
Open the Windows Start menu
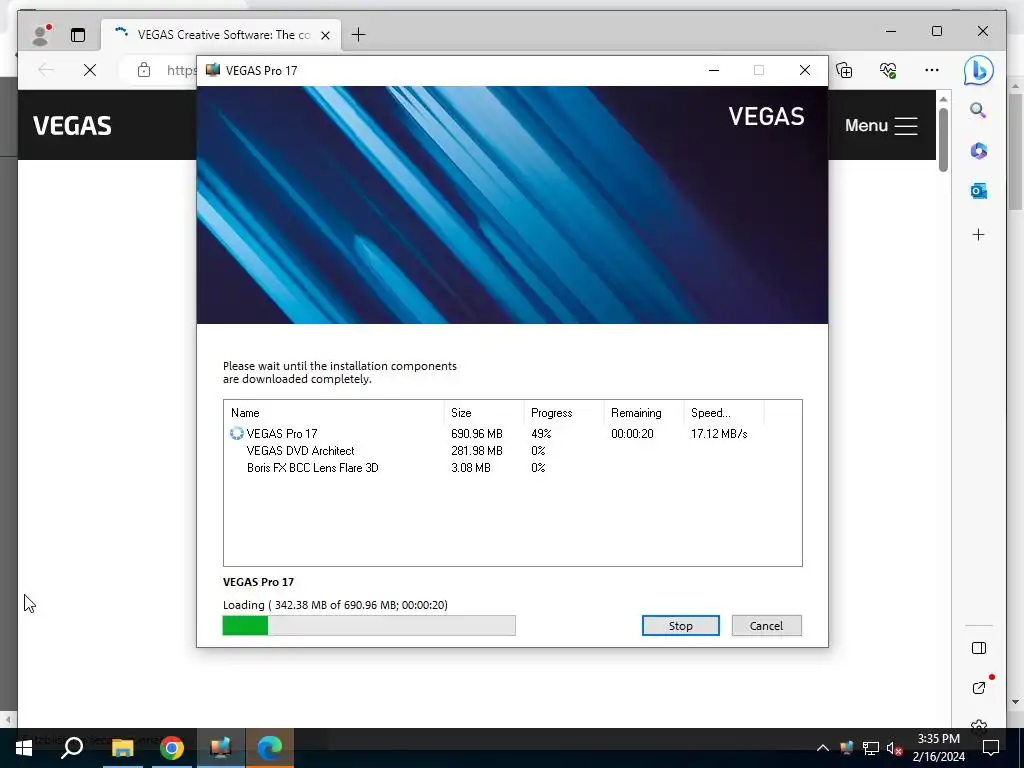(x=24, y=748)
